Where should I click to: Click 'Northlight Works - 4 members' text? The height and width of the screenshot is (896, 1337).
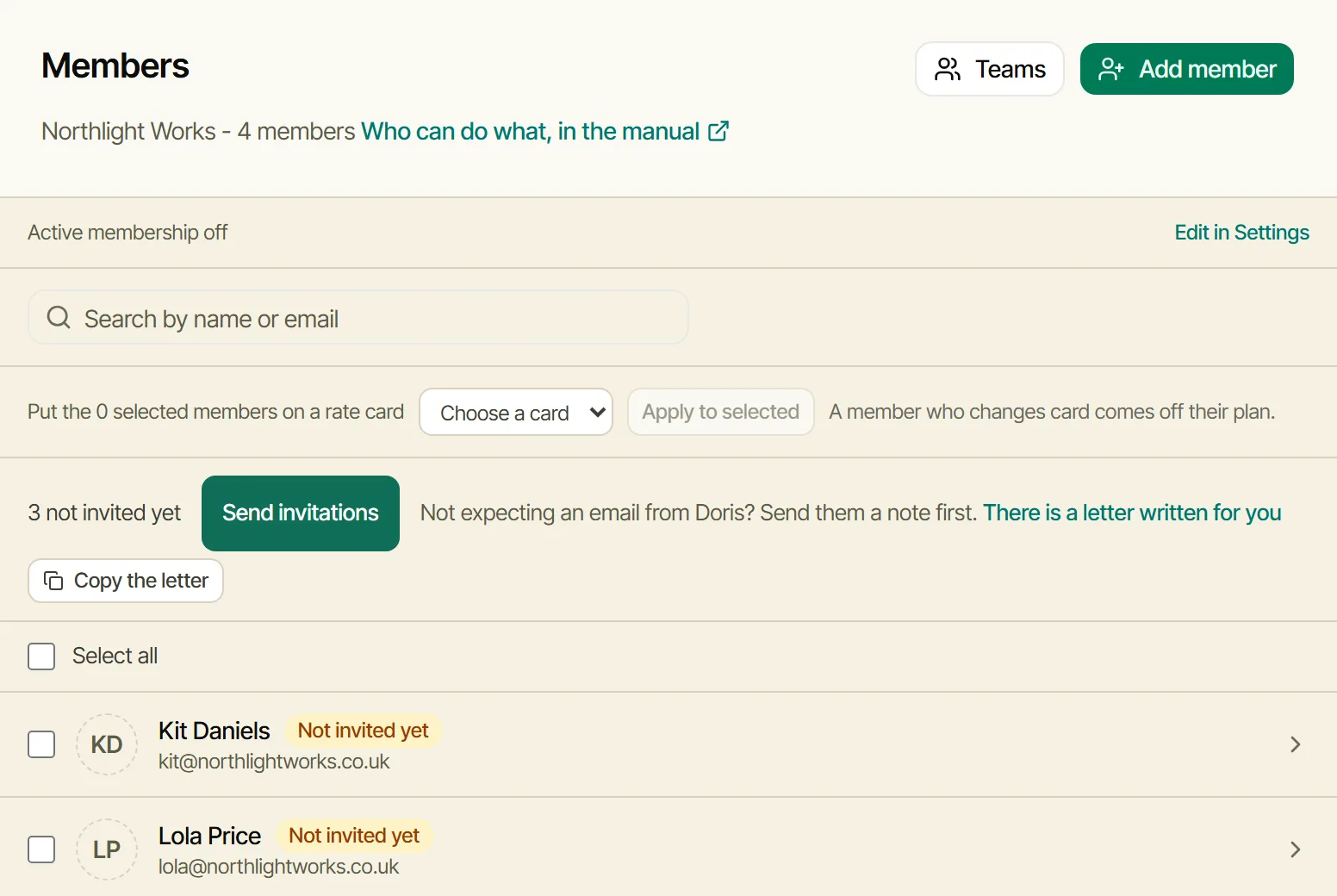tap(198, 131)
